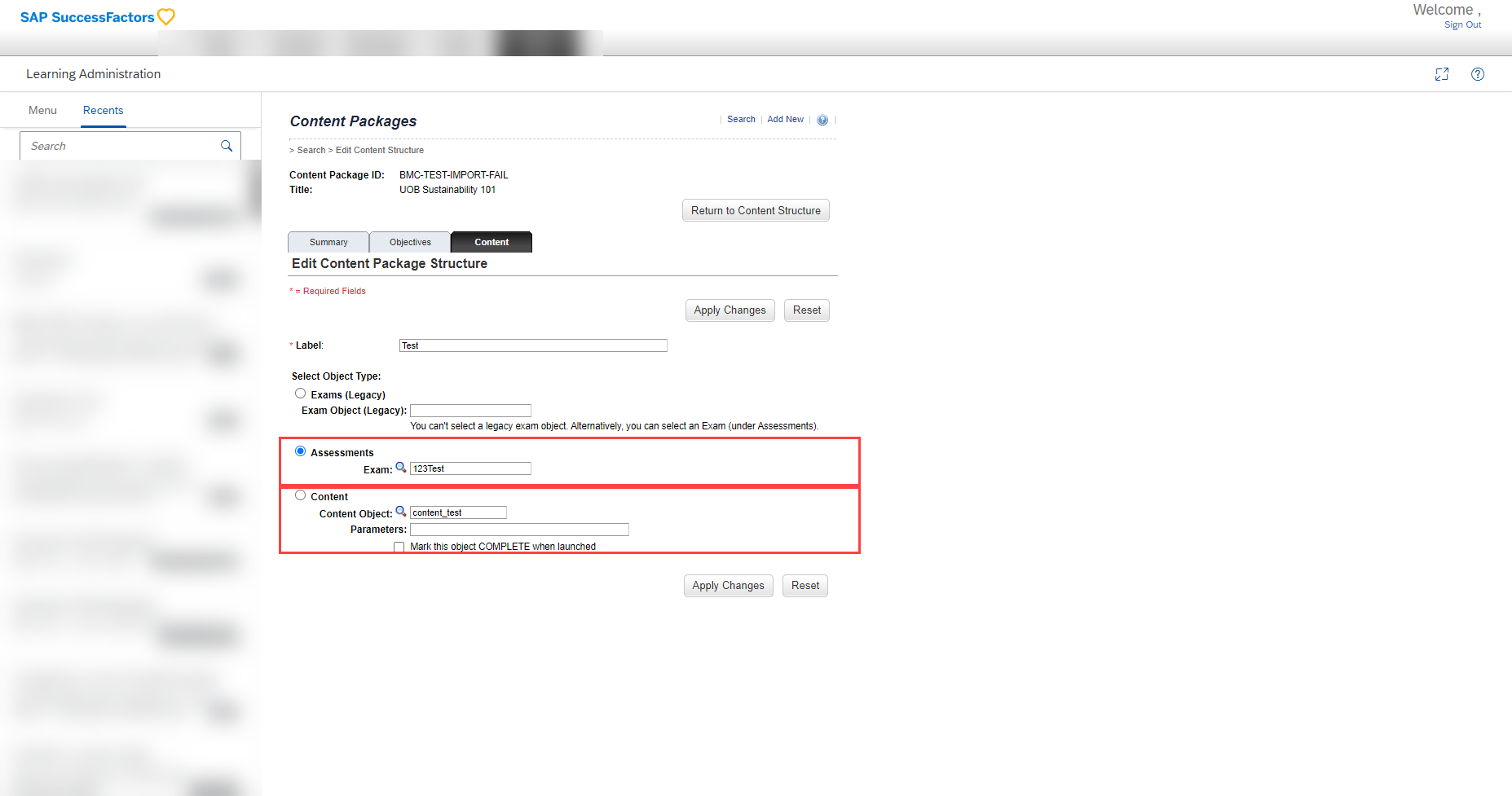Click the Content Object field with content_test
This screenshot has height=796, width=1512.
tap(458, 512)
